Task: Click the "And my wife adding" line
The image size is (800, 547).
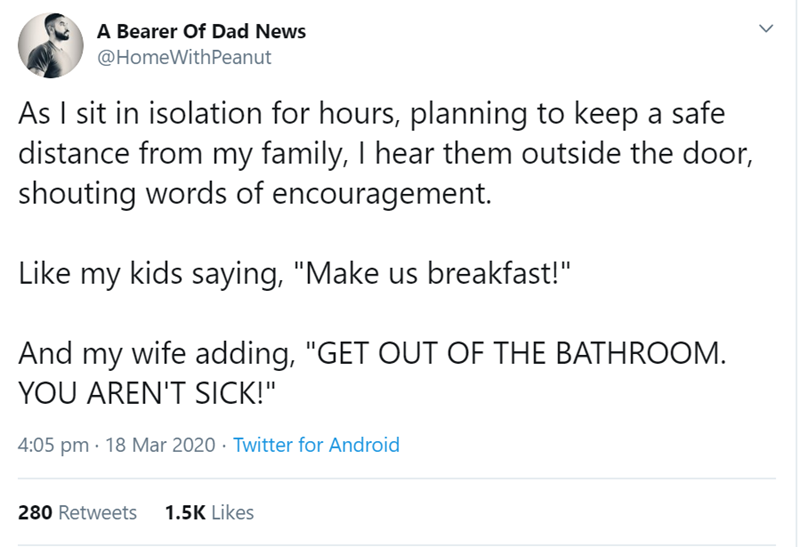Action: 369,352
